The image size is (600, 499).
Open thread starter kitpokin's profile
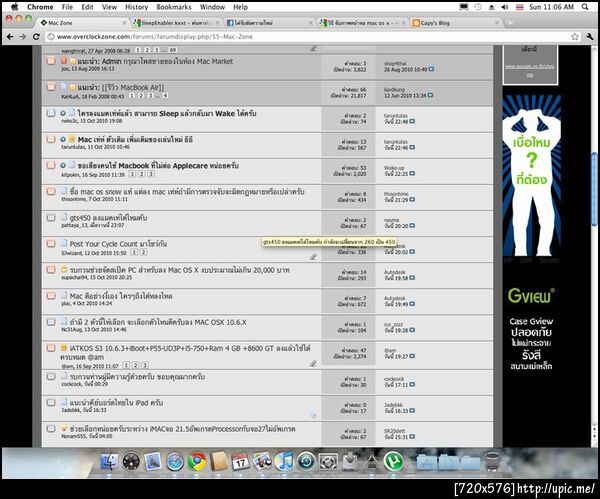(x=71, y=174)
